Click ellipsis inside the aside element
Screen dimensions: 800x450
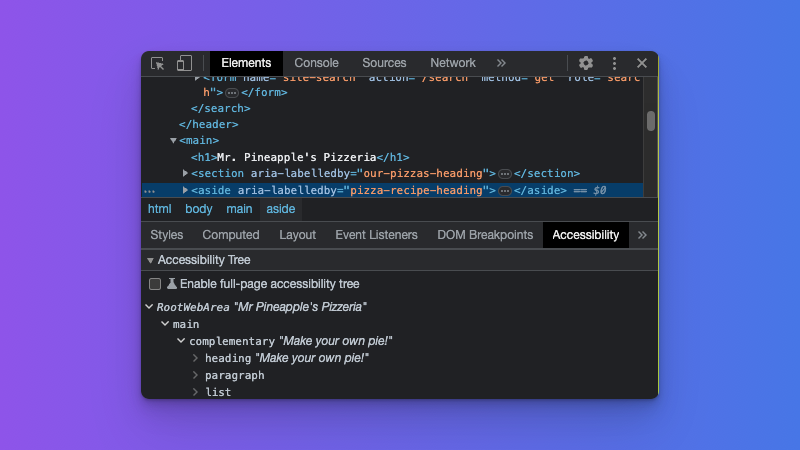click(505, 190)
